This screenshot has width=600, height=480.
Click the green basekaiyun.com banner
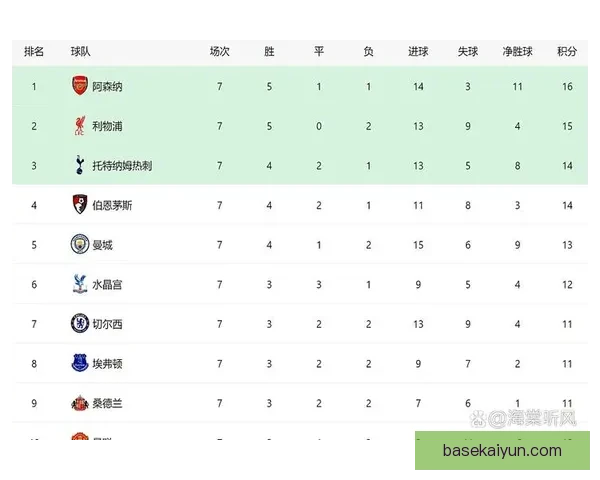point(502,451)
